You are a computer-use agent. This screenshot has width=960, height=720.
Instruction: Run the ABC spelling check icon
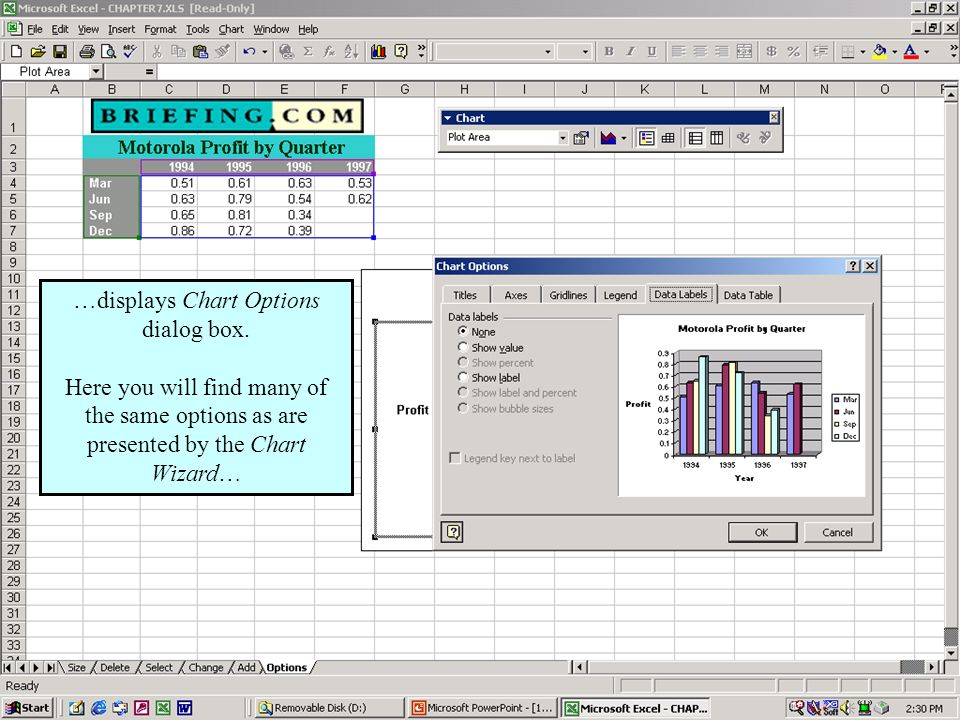[x=130, y=51]
